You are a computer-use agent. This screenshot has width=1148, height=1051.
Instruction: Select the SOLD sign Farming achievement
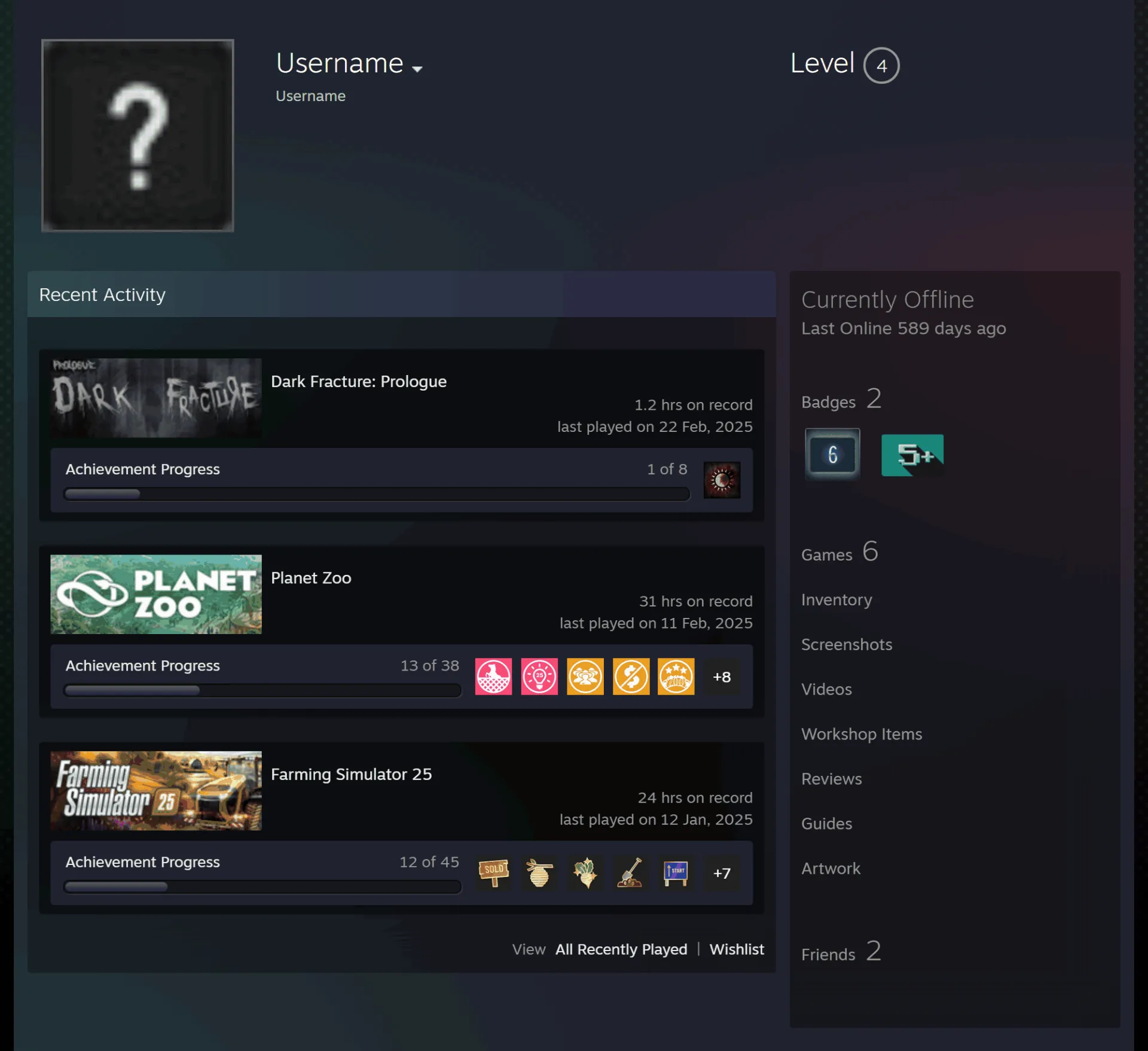click(x=493, y=873)
